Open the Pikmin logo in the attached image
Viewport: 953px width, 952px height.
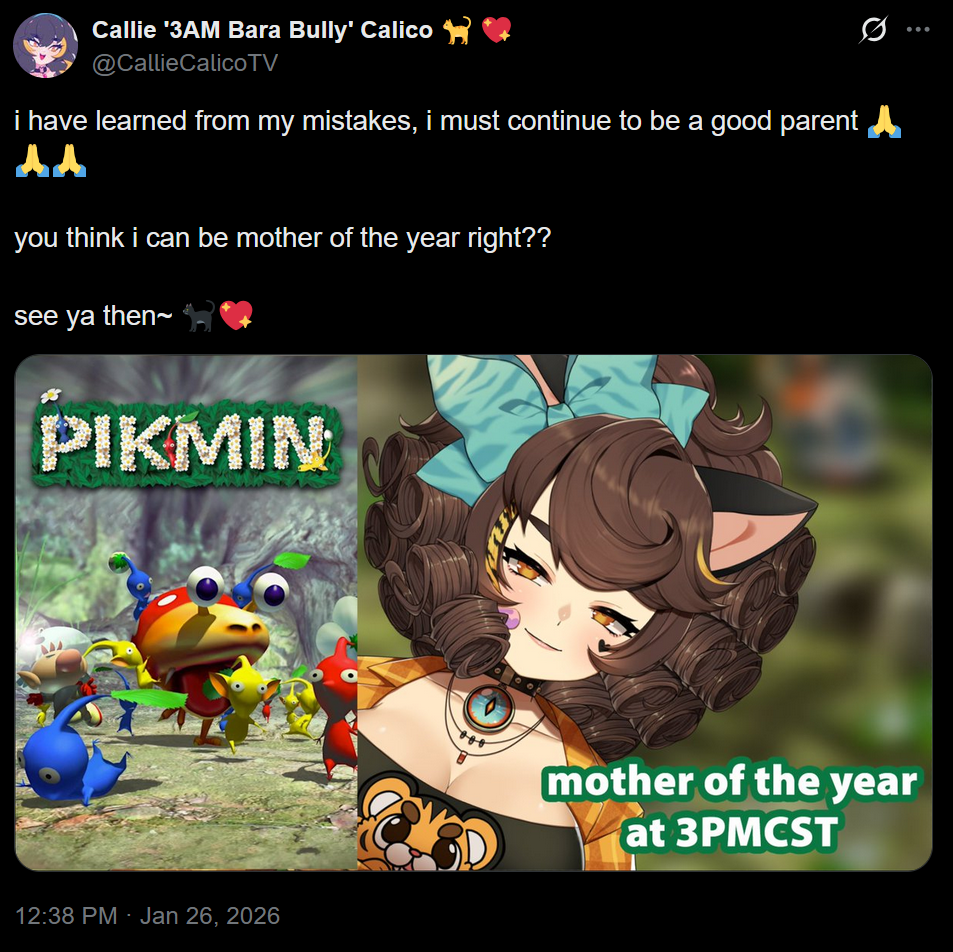187,440
